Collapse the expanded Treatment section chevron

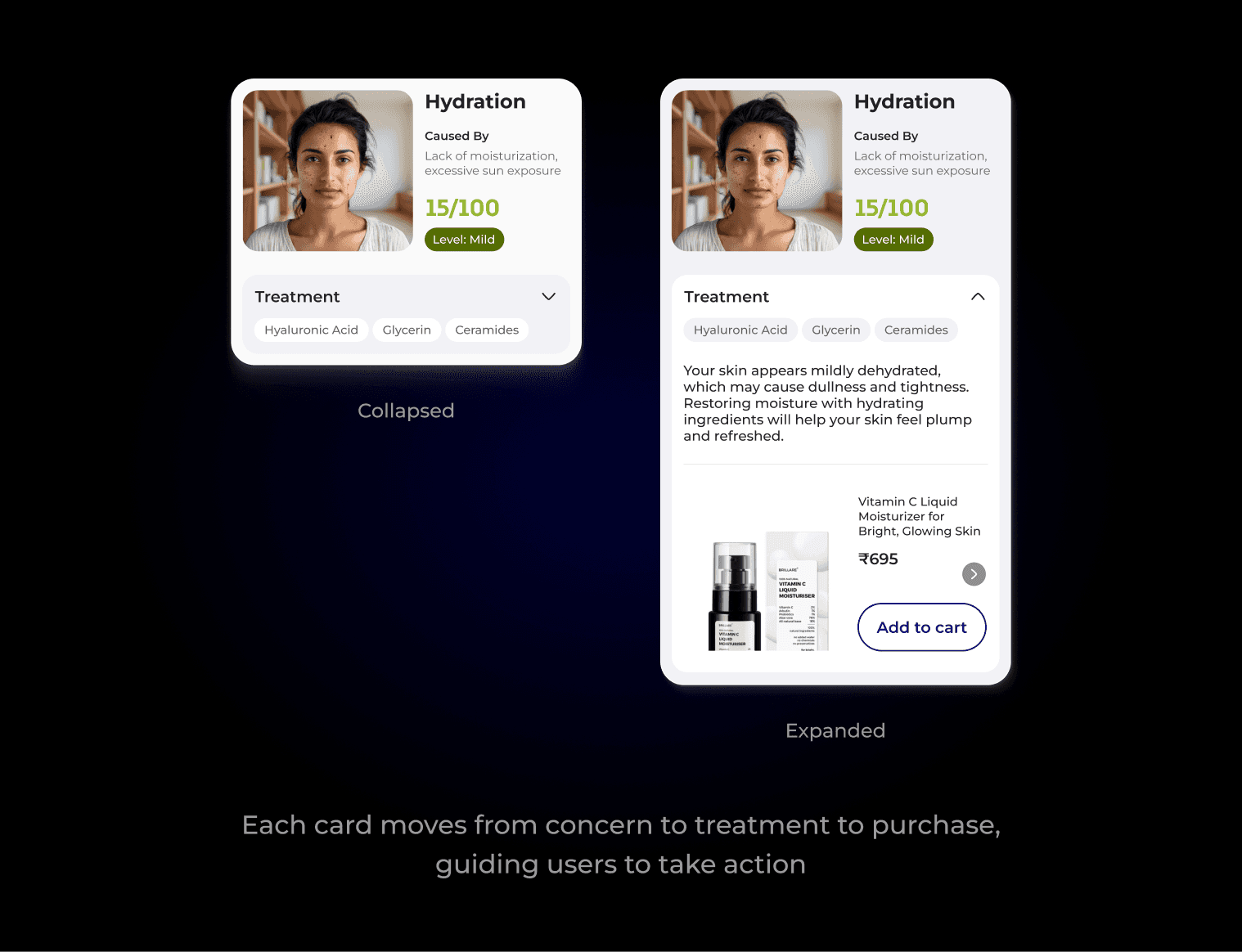point(978,297)
